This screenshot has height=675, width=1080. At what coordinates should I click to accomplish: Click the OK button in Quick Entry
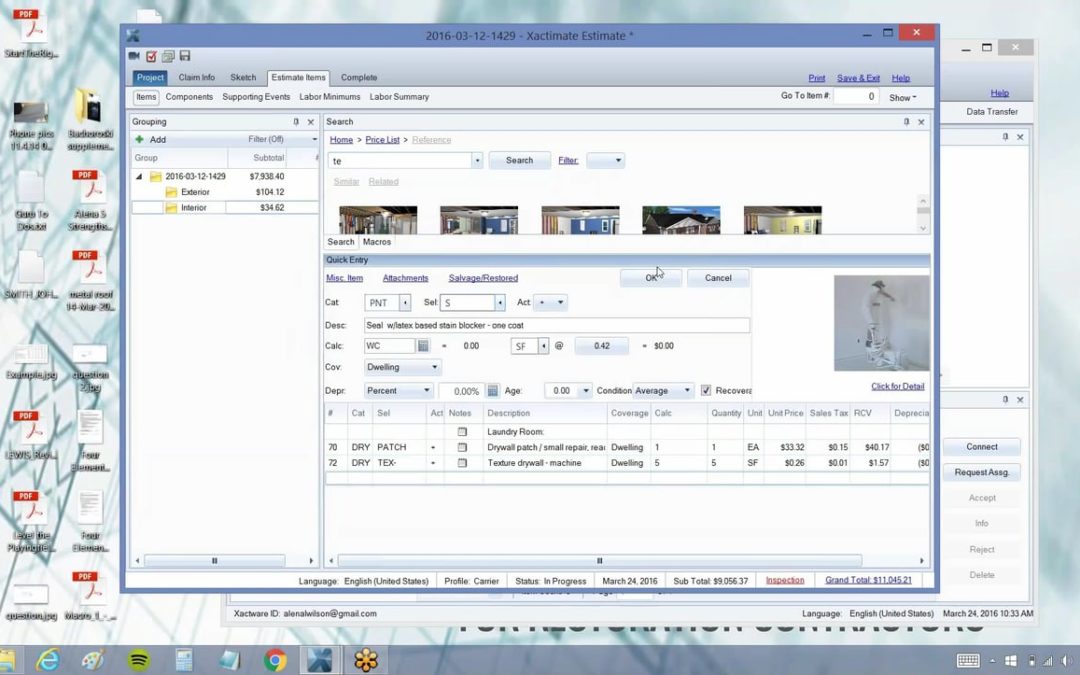coord(651,278)
